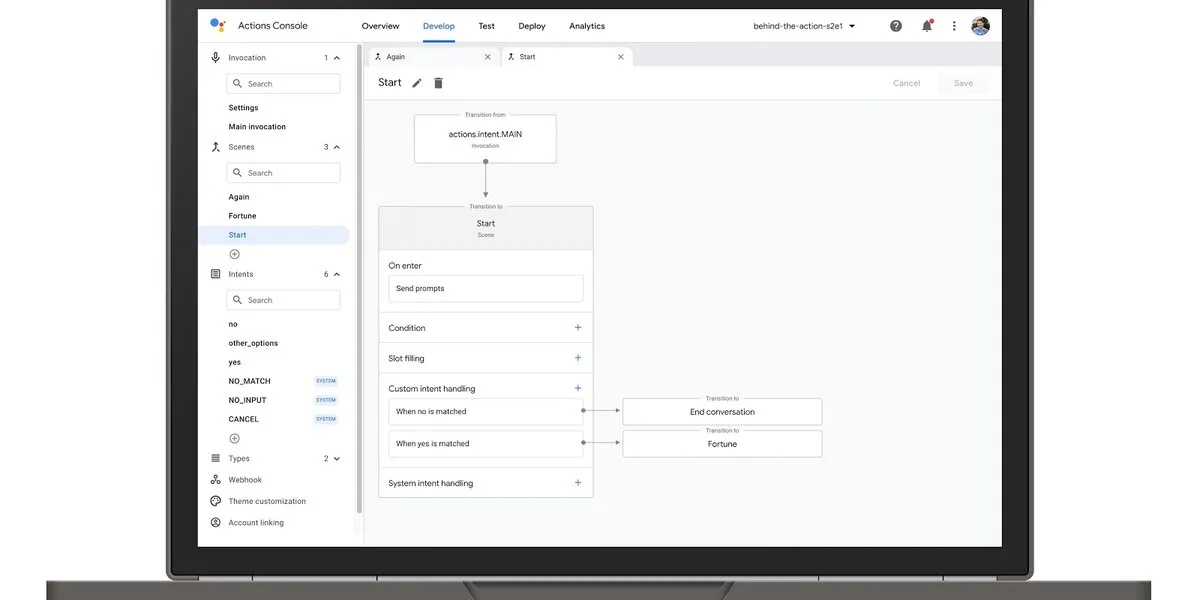Viewport: 1200px width, 600px height.
Task: Switch to the Test tab
Action: coord(486,26)
